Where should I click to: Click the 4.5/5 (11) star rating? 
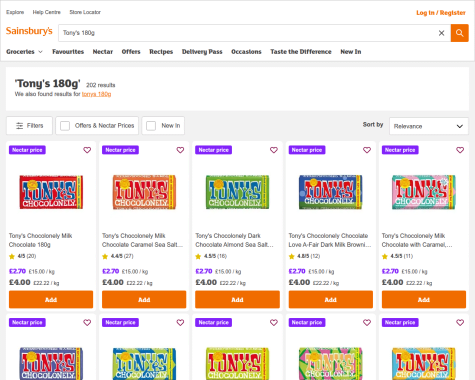coord(397,256)
